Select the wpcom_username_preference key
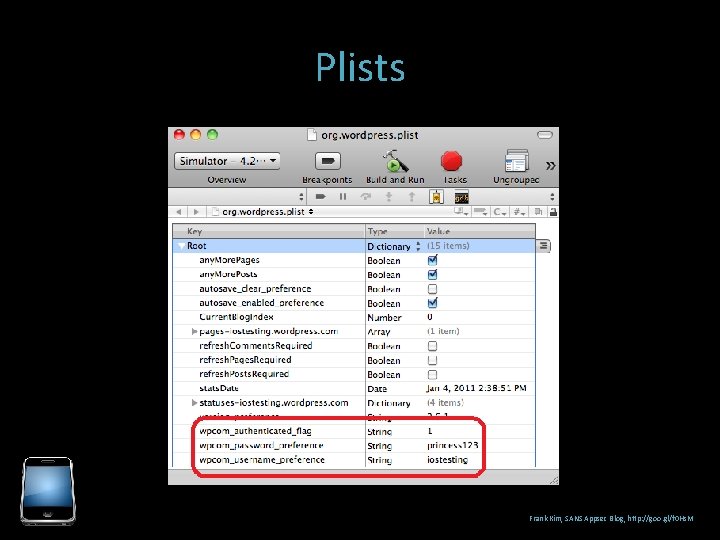 point(262,460)
